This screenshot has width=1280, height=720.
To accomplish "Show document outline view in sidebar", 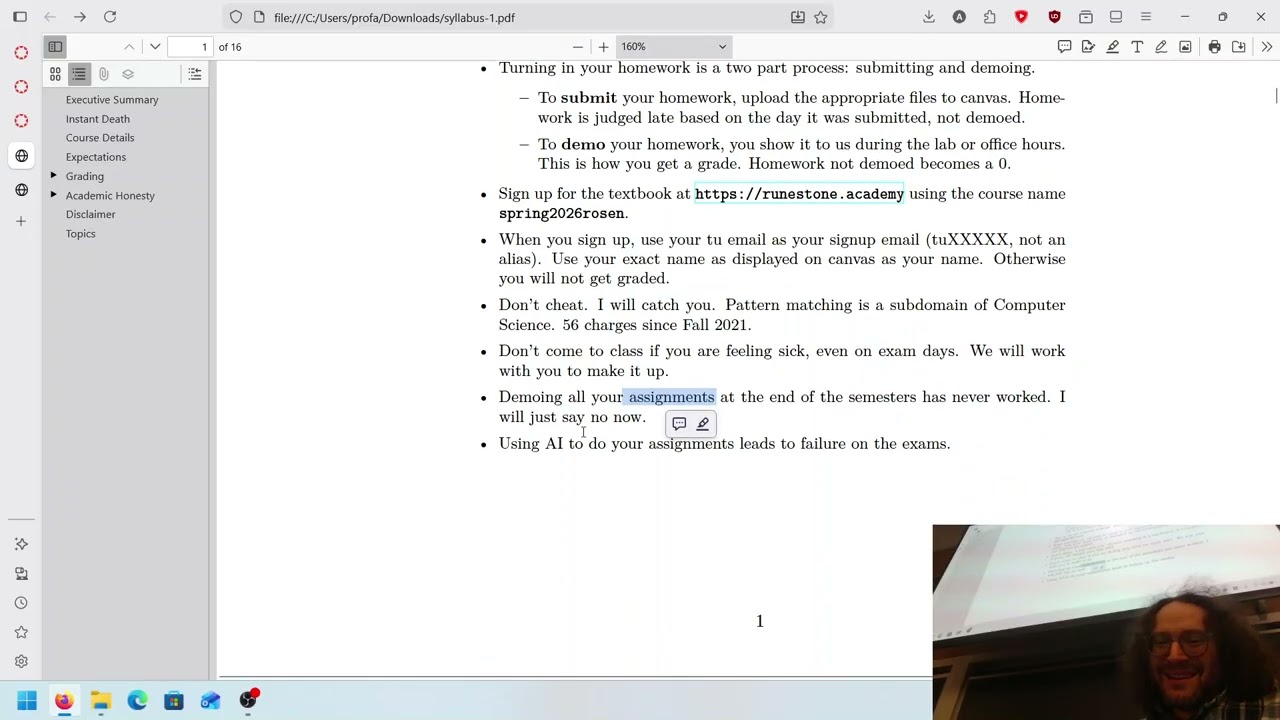I will 79,74.
